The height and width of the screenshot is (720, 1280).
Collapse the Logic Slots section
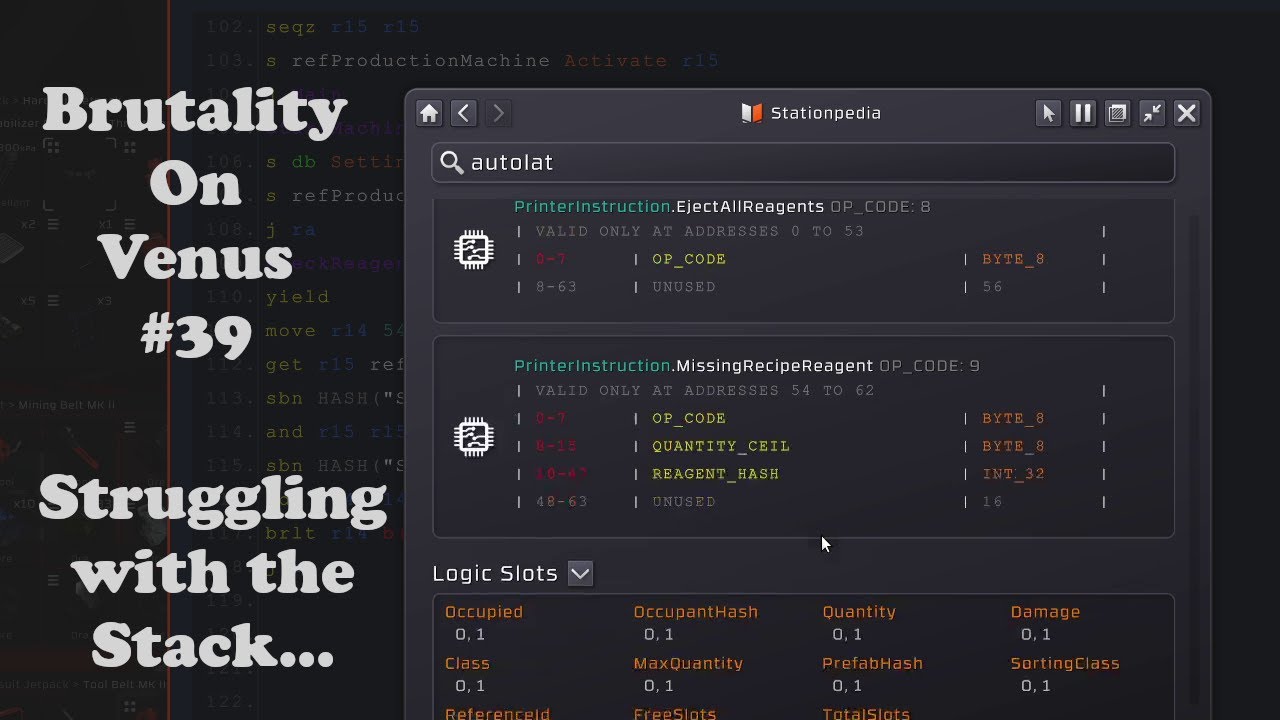[580, 573]
